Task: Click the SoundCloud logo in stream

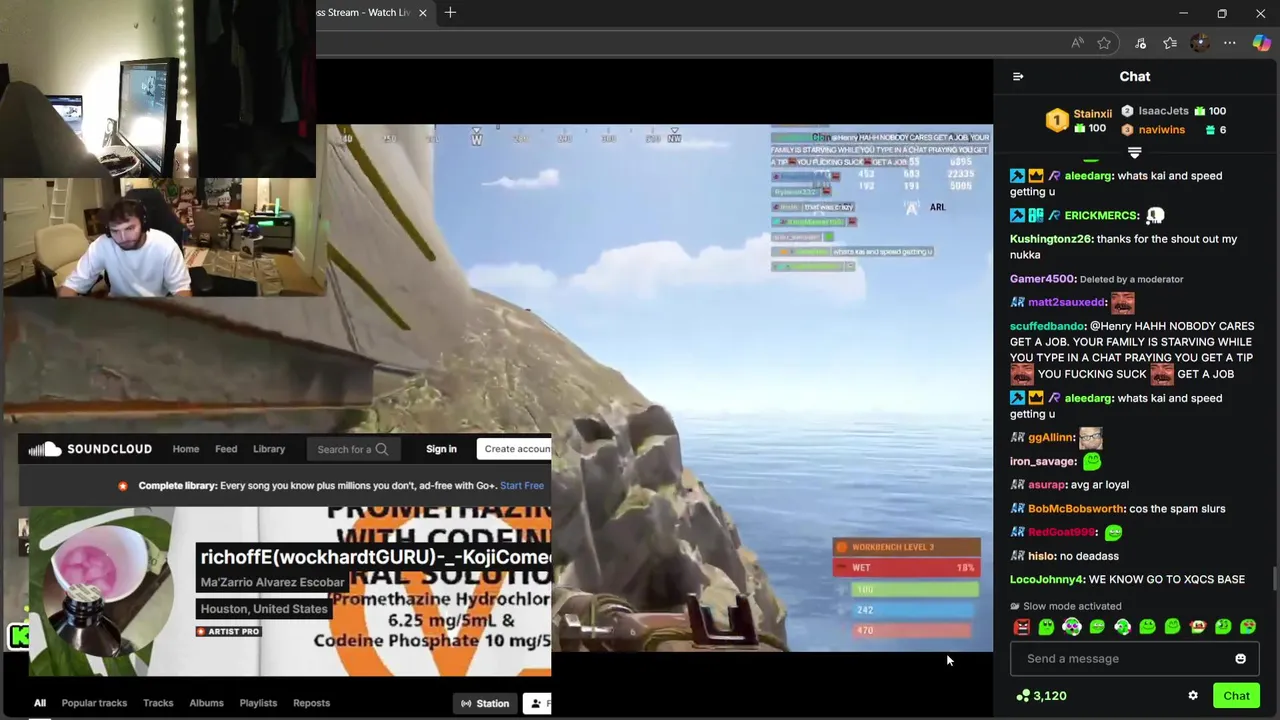Action: (90, 450)
